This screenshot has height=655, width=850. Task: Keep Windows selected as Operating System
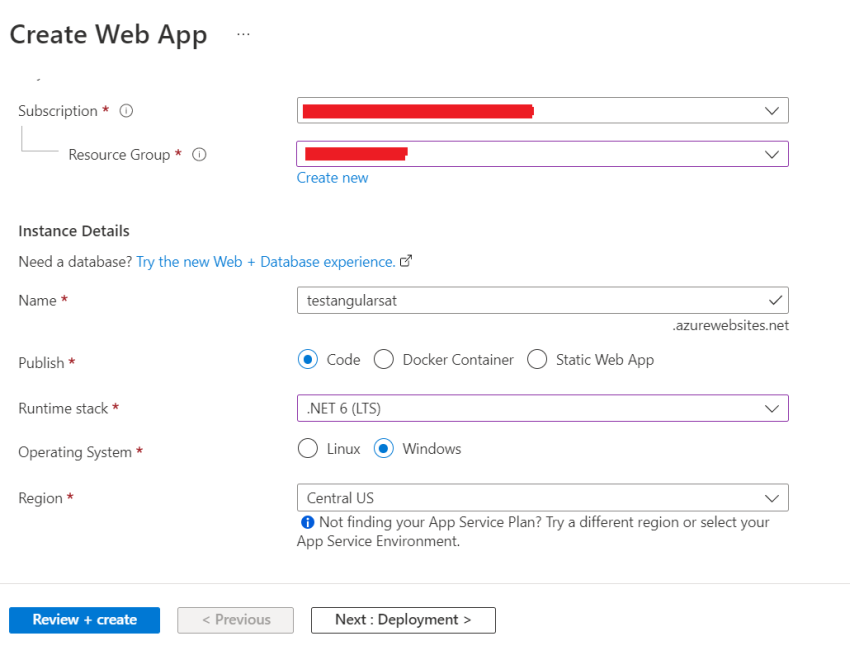coord(383,448)
